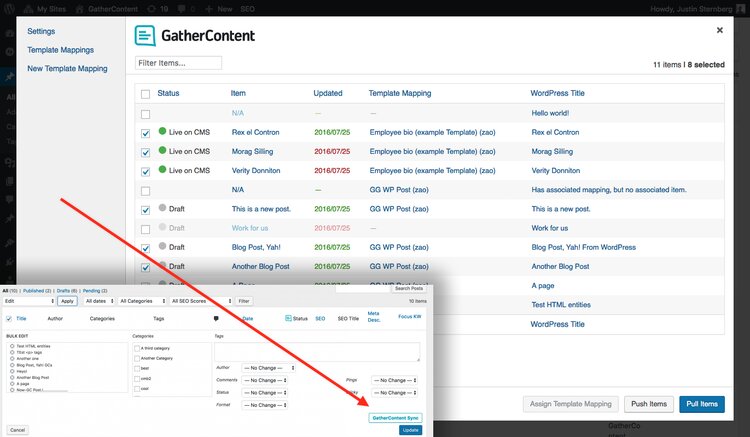Open the 'Blog Post, Yah! From WordPress' title link

584,247
